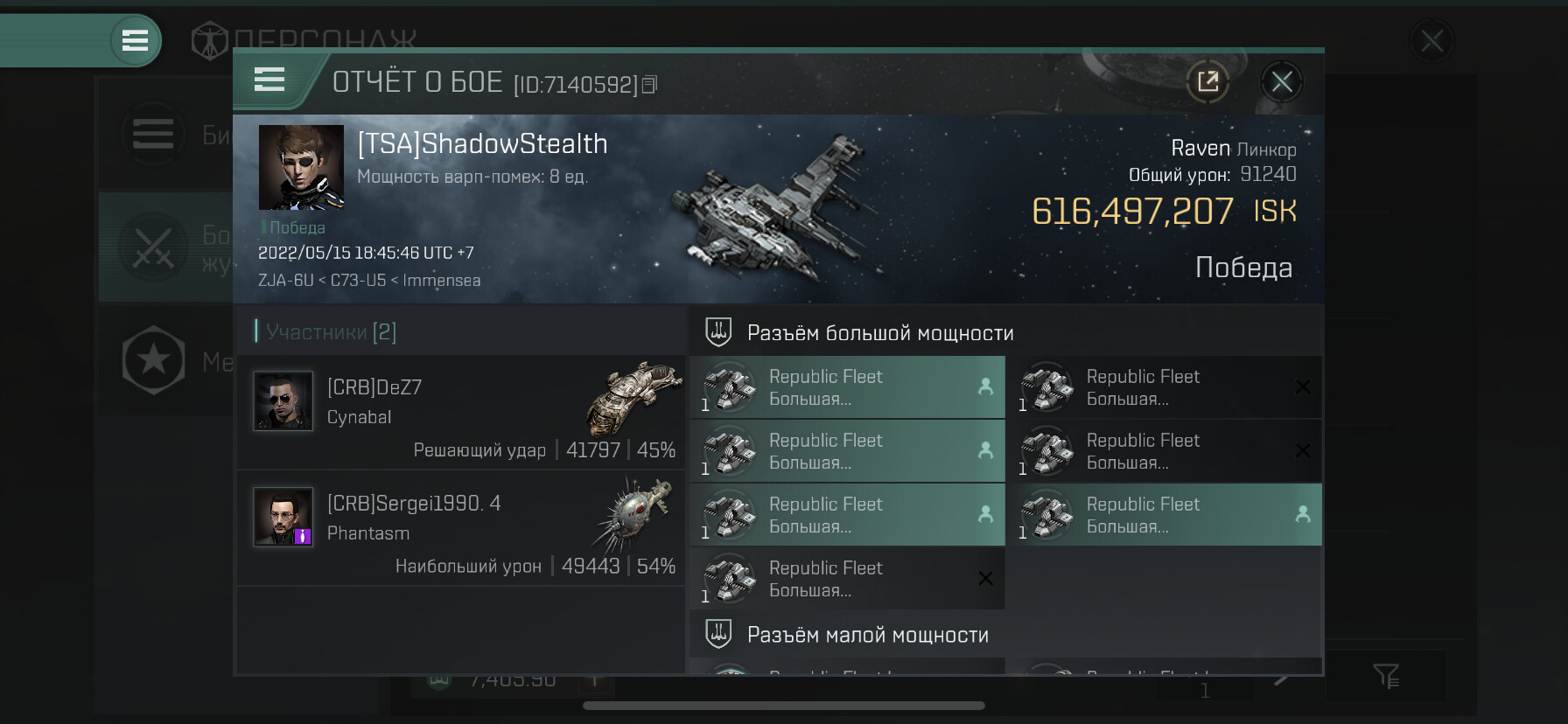
Task: Click ShadowStealth's pilot portrait
Action: (301, 167)
